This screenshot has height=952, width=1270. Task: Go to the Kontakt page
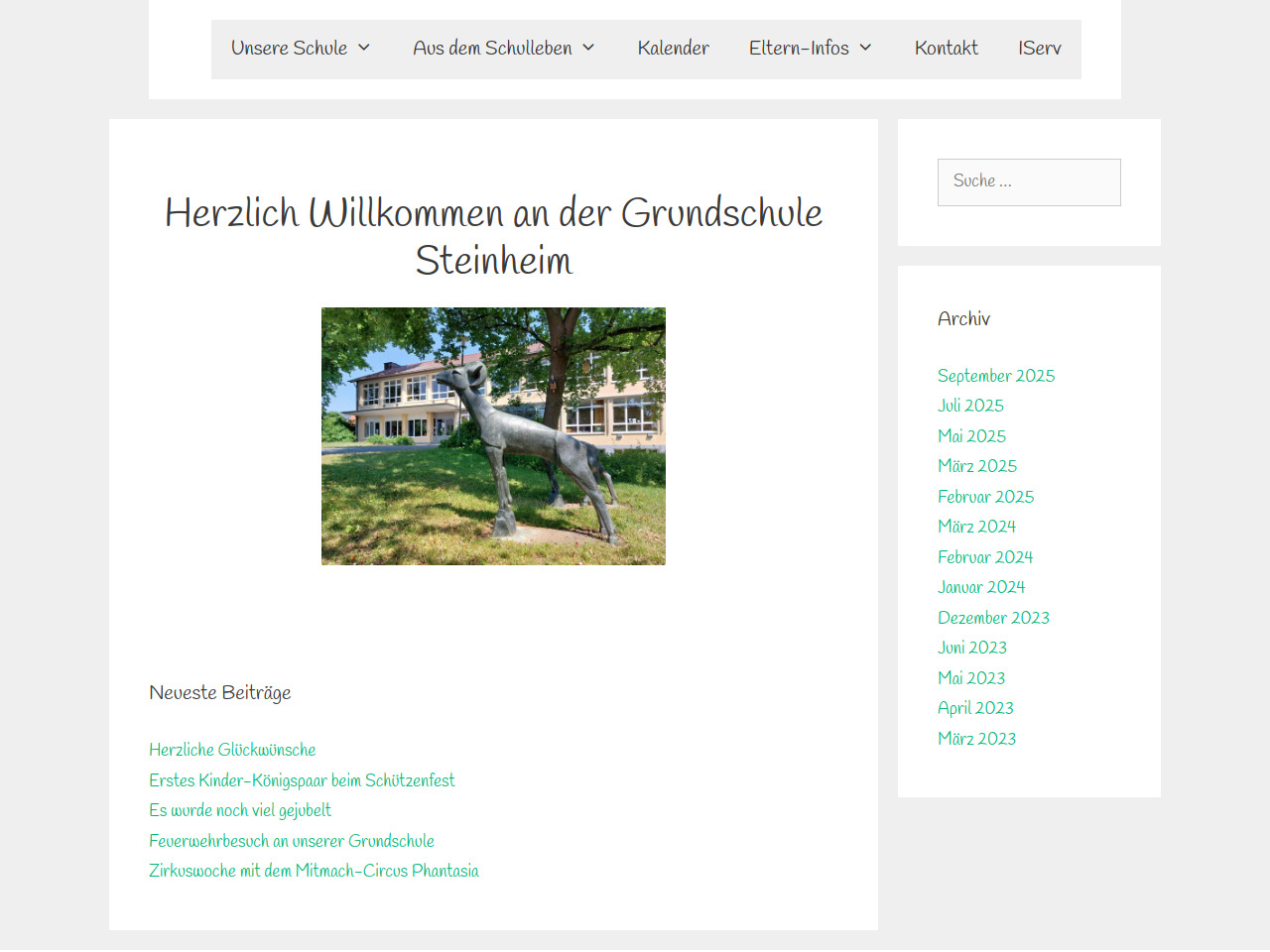[x=946, y=48]
